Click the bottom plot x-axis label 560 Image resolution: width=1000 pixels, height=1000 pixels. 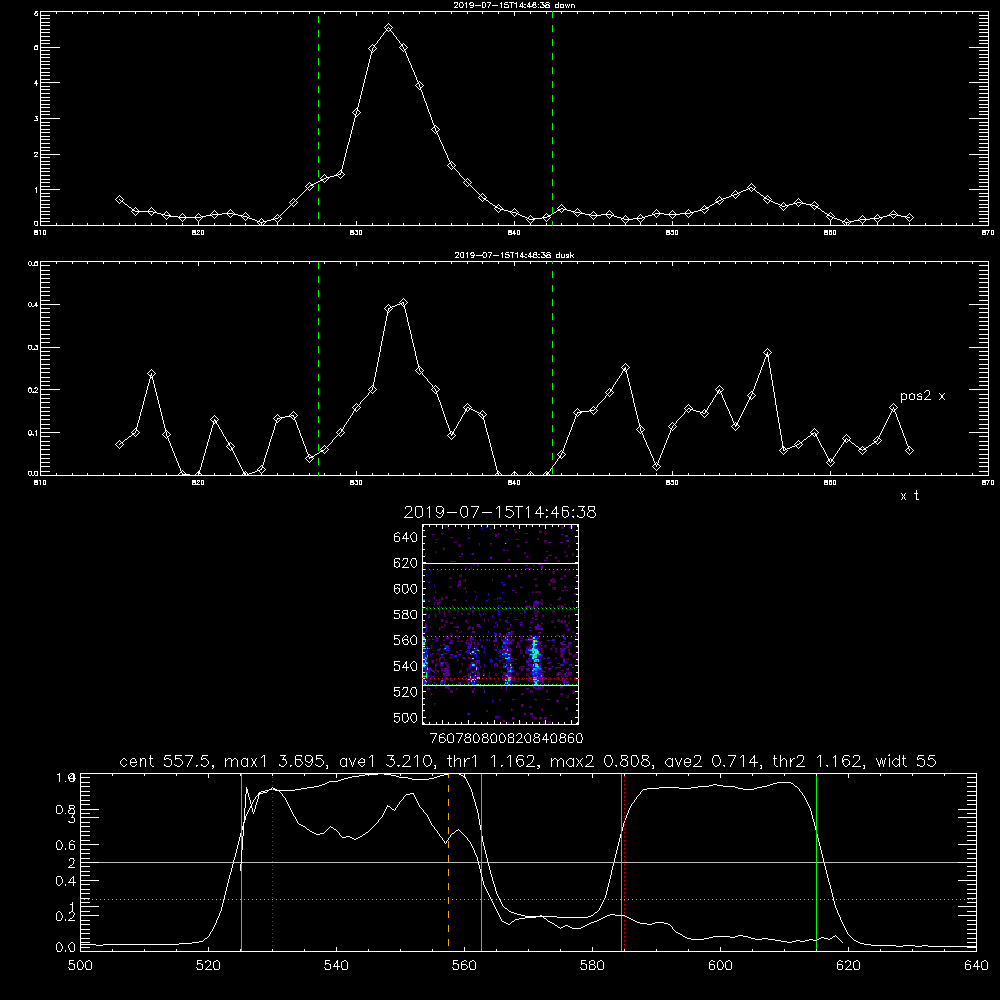464,966
